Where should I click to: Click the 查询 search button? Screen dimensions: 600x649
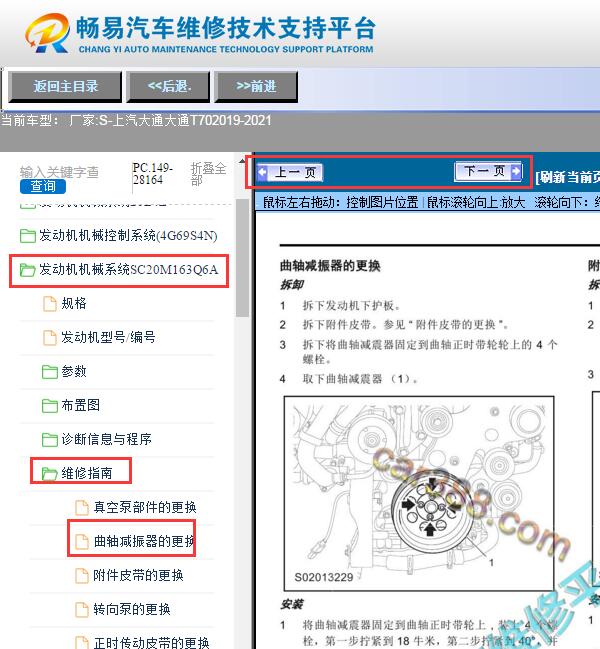coord(43,186)
